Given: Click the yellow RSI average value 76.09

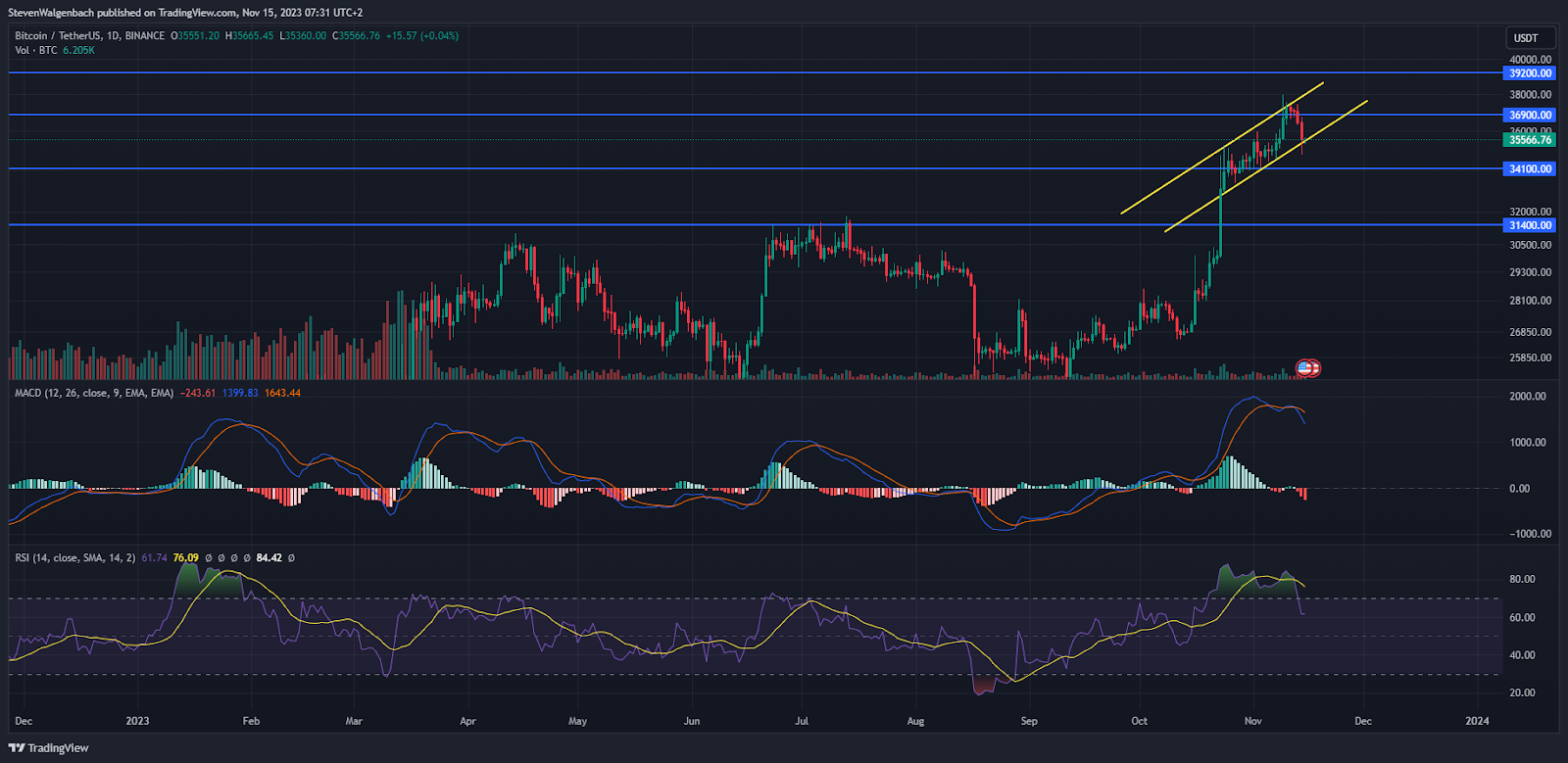Looking at the screenshot, I should 185,557.
